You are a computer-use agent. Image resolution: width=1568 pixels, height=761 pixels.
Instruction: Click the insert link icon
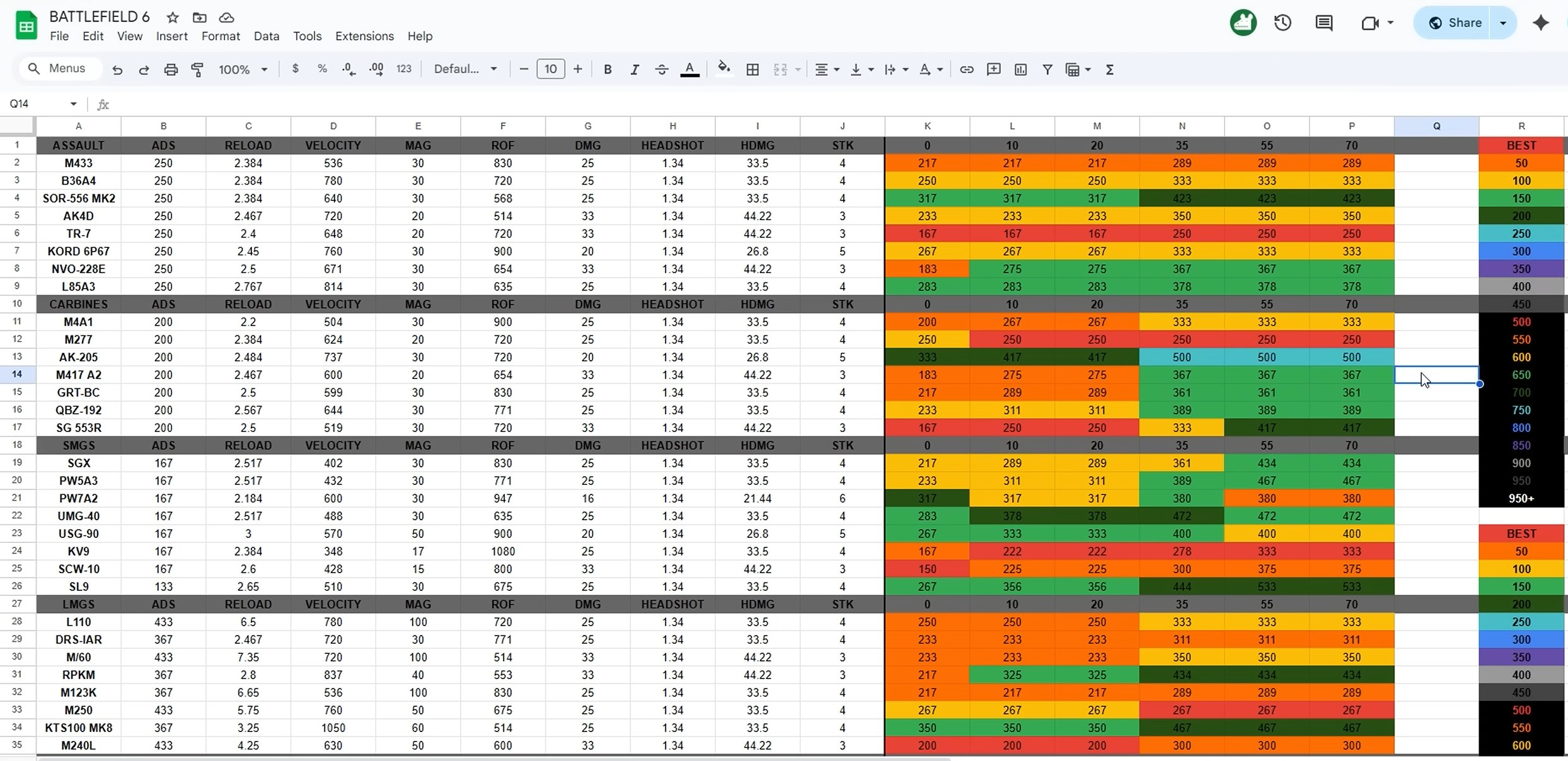[966, 69]
